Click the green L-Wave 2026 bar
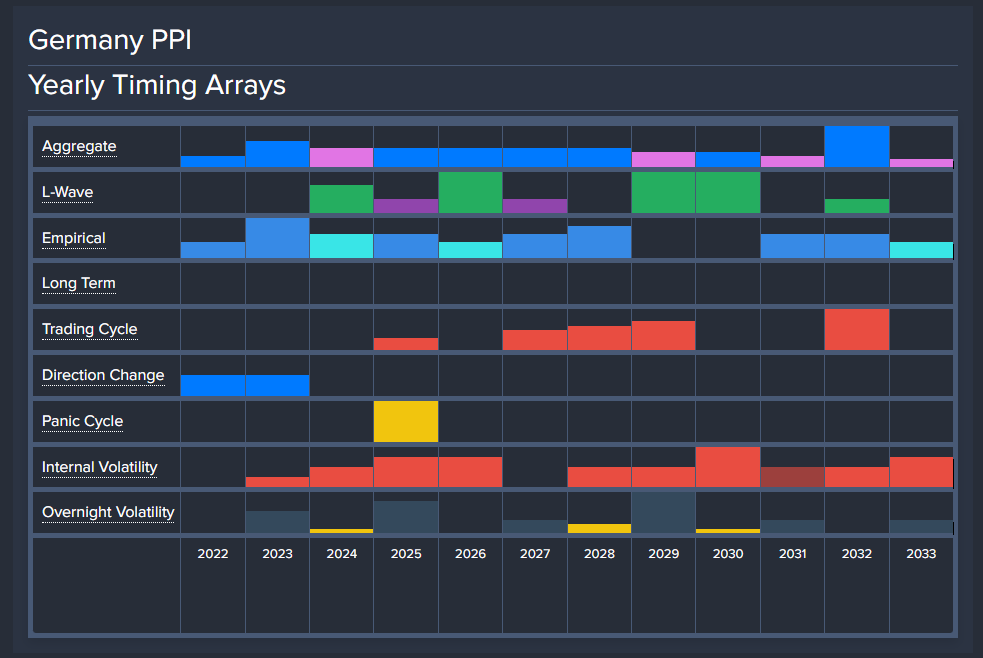This screenshot has height=658, width=983. tap(470, 192)
